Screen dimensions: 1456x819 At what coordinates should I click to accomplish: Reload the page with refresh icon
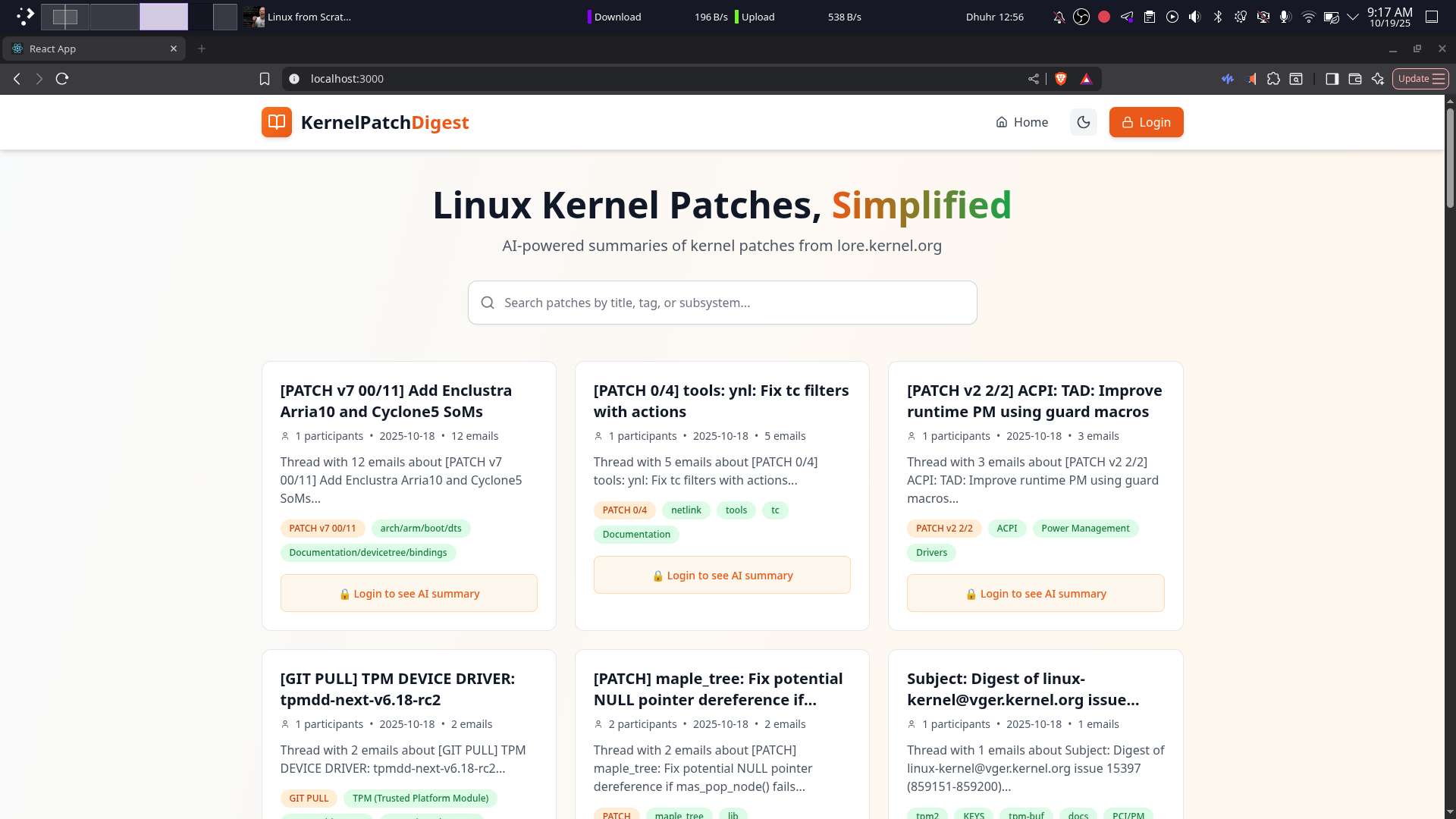pyautogui.click(x=62, y=79)
